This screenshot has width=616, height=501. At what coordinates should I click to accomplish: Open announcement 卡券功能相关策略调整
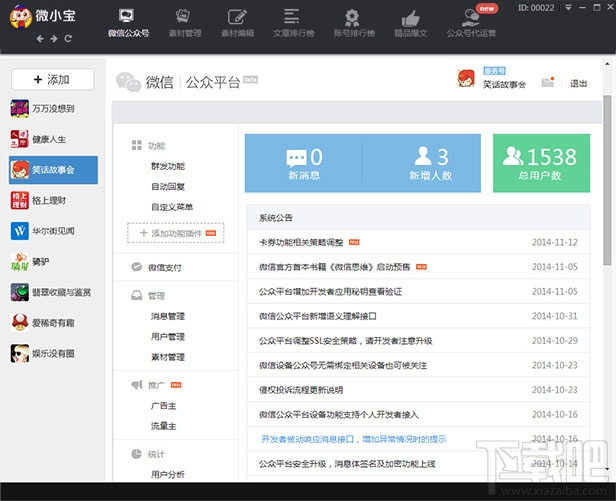pos(301,242)
